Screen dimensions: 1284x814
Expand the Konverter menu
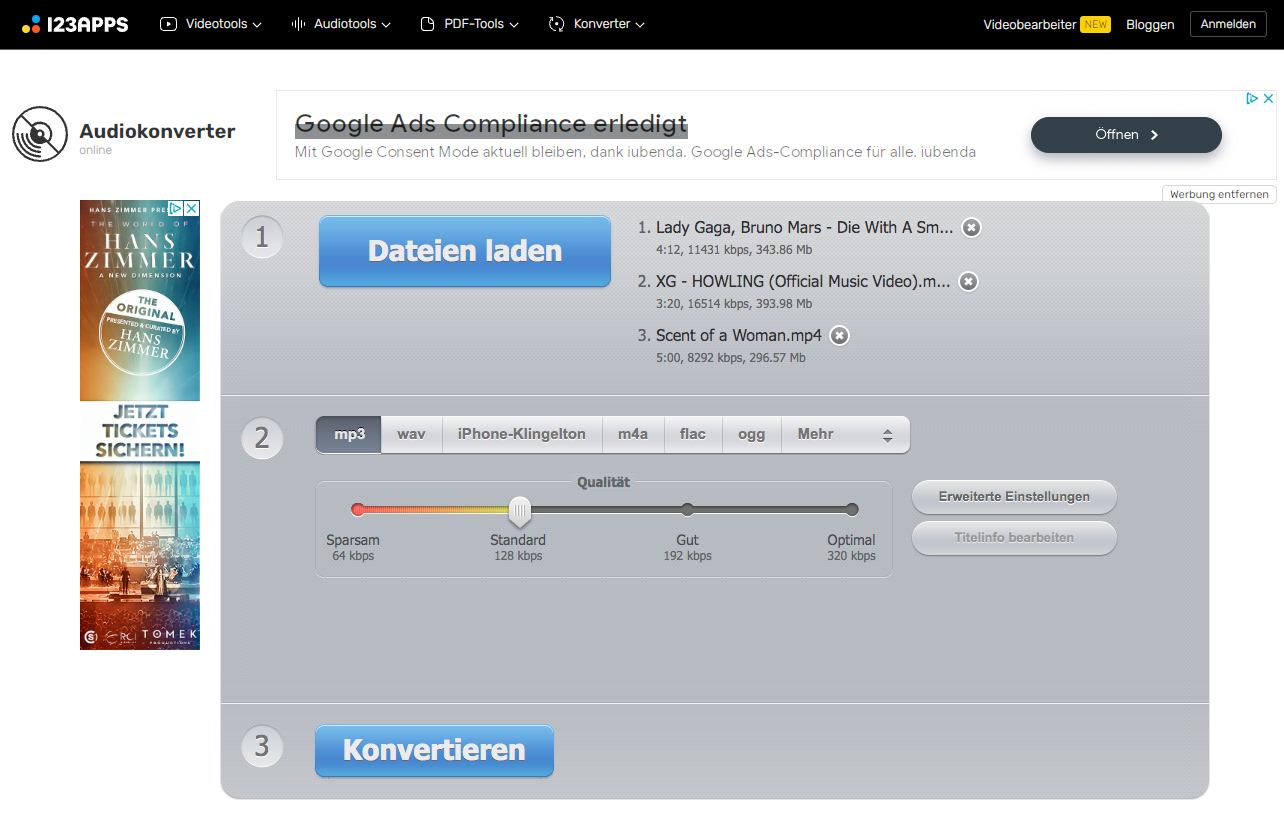[597, 24]
